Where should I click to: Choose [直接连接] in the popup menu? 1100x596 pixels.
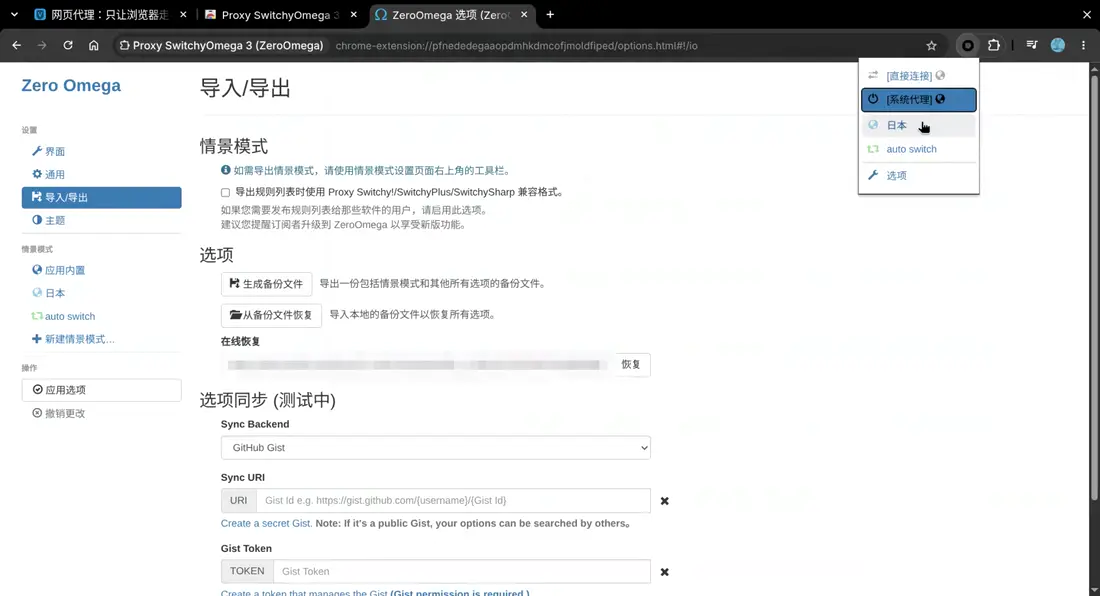(x=918, y=75)
